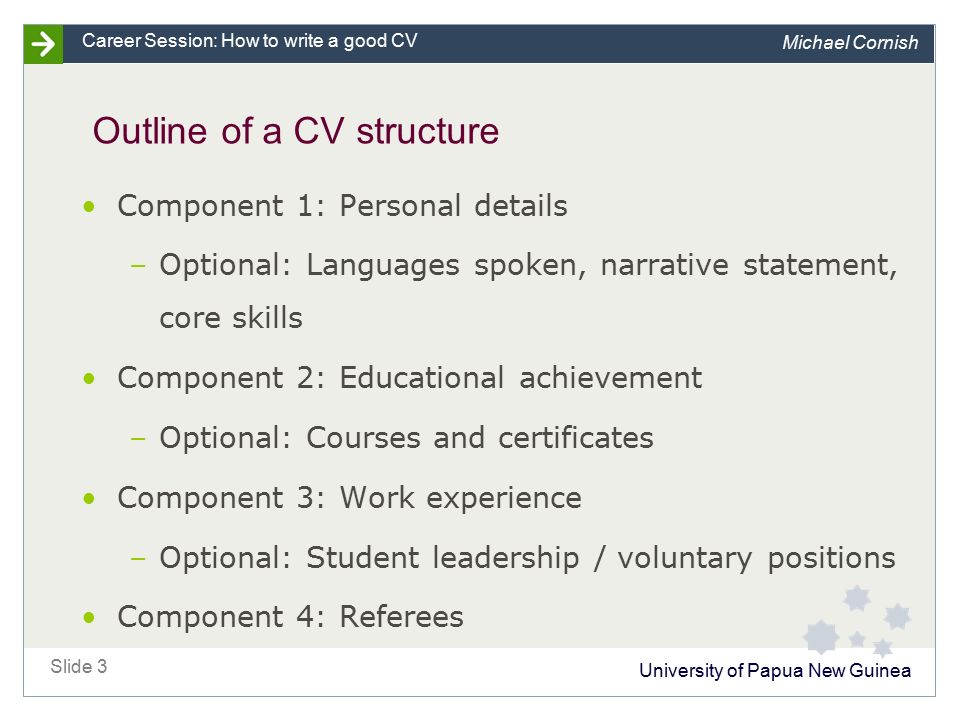Viewport: 960px width, 720px height.
Task: Click the dash before Student leadership line
Action: [x=138, y=558]
